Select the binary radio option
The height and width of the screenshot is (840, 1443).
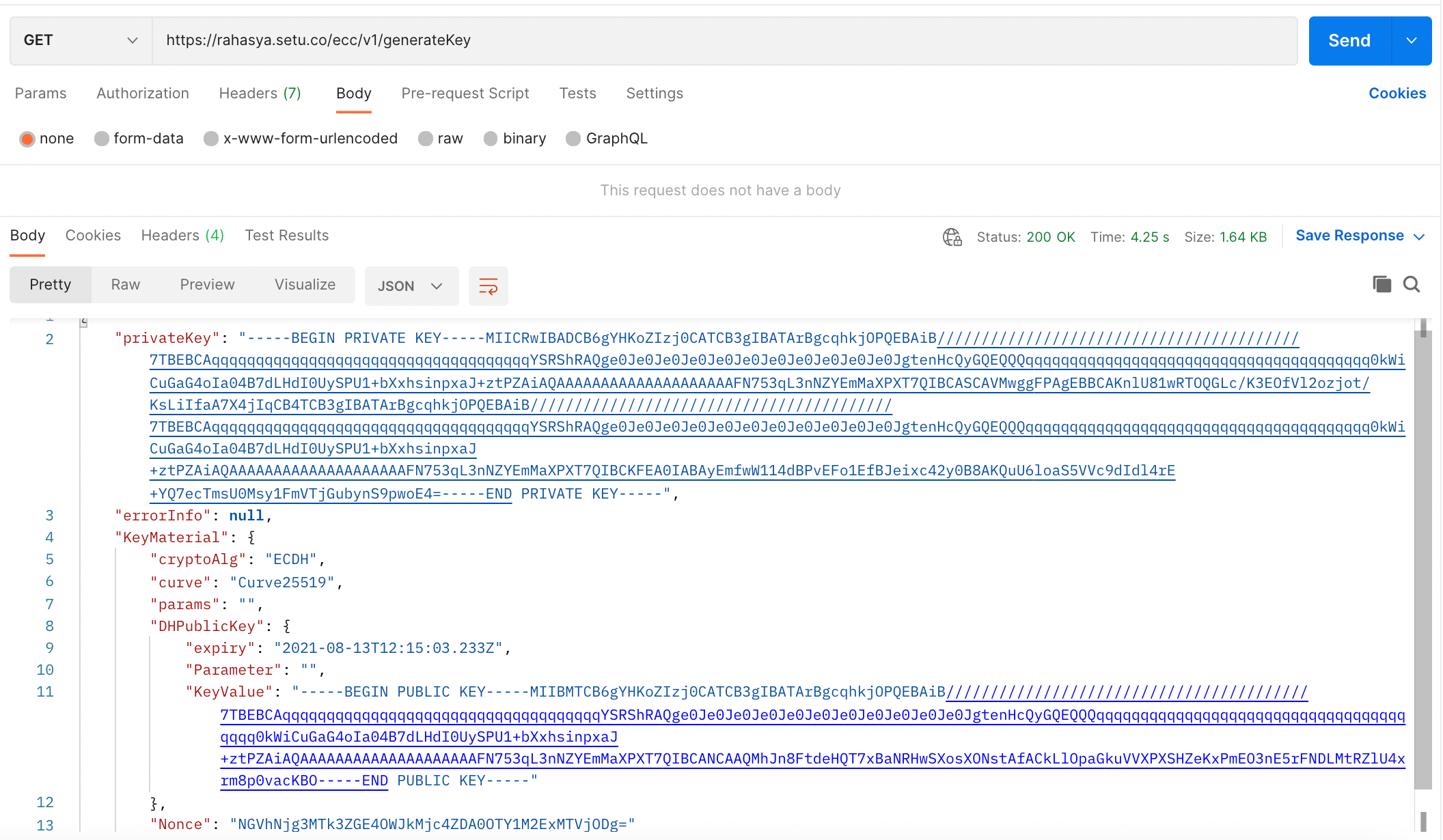[491, 139]
